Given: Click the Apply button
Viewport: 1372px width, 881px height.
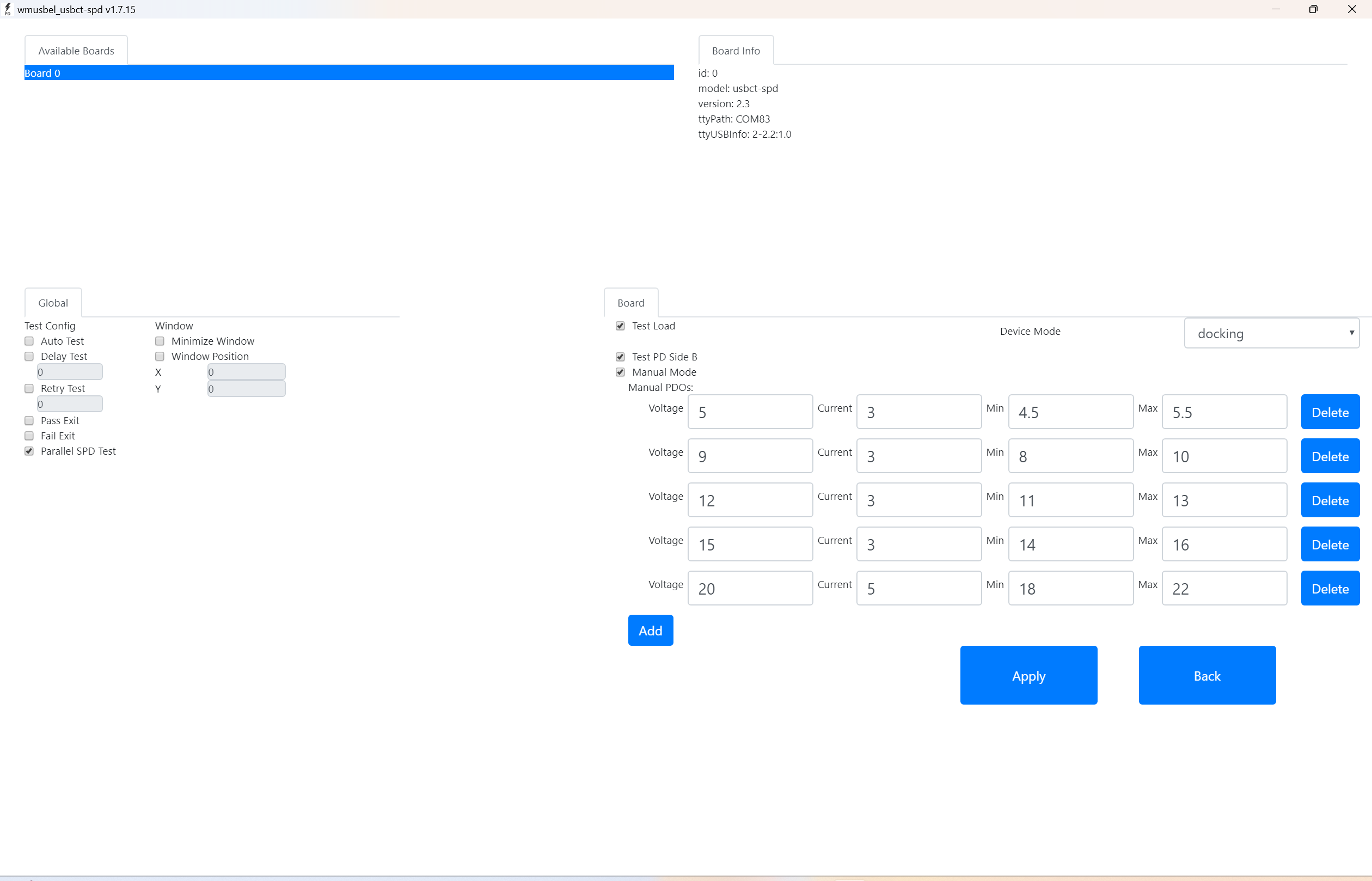Looking at the screenshot, I should click(1028, 675).
